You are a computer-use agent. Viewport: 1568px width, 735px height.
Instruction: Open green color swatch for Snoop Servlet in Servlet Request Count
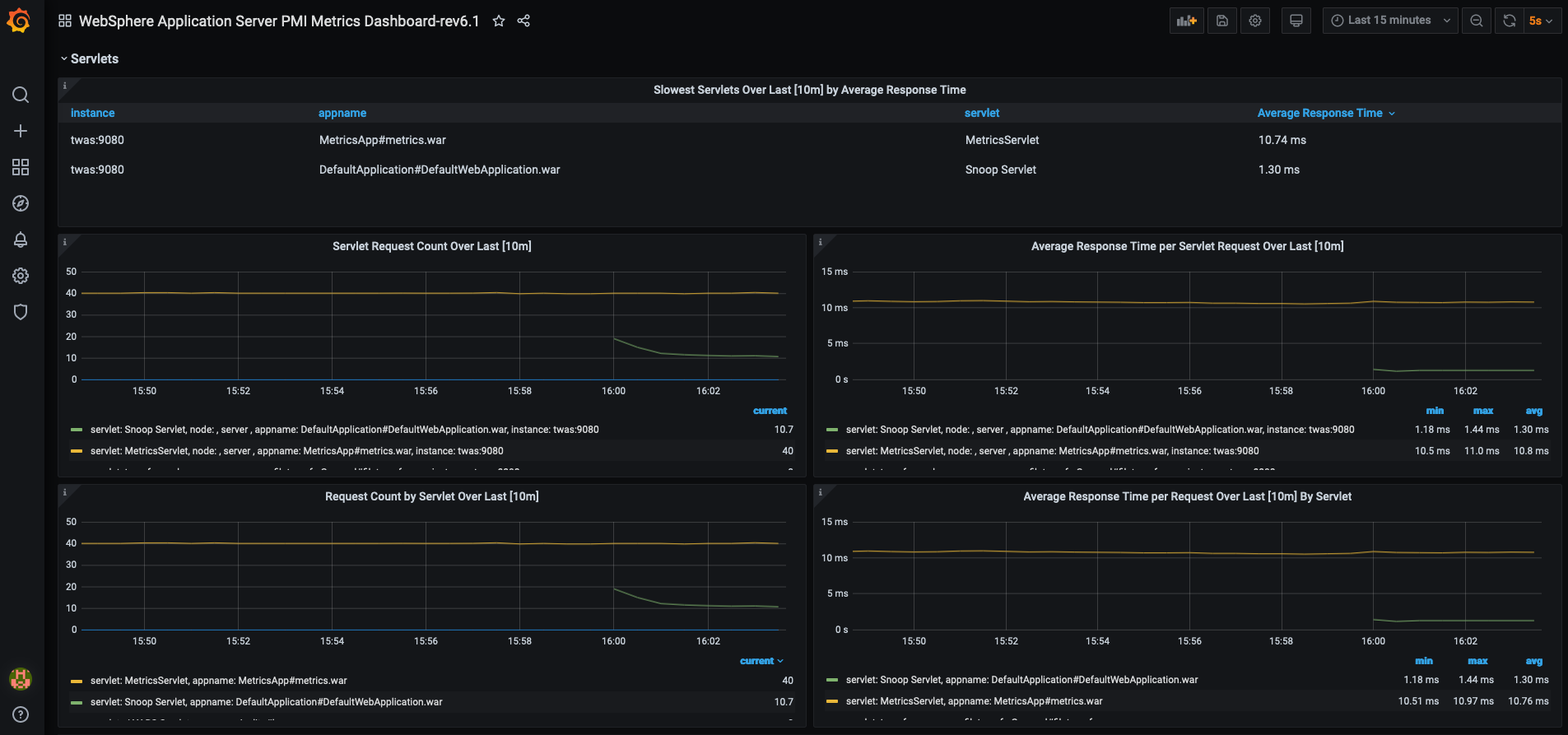(x=77, y=430)
